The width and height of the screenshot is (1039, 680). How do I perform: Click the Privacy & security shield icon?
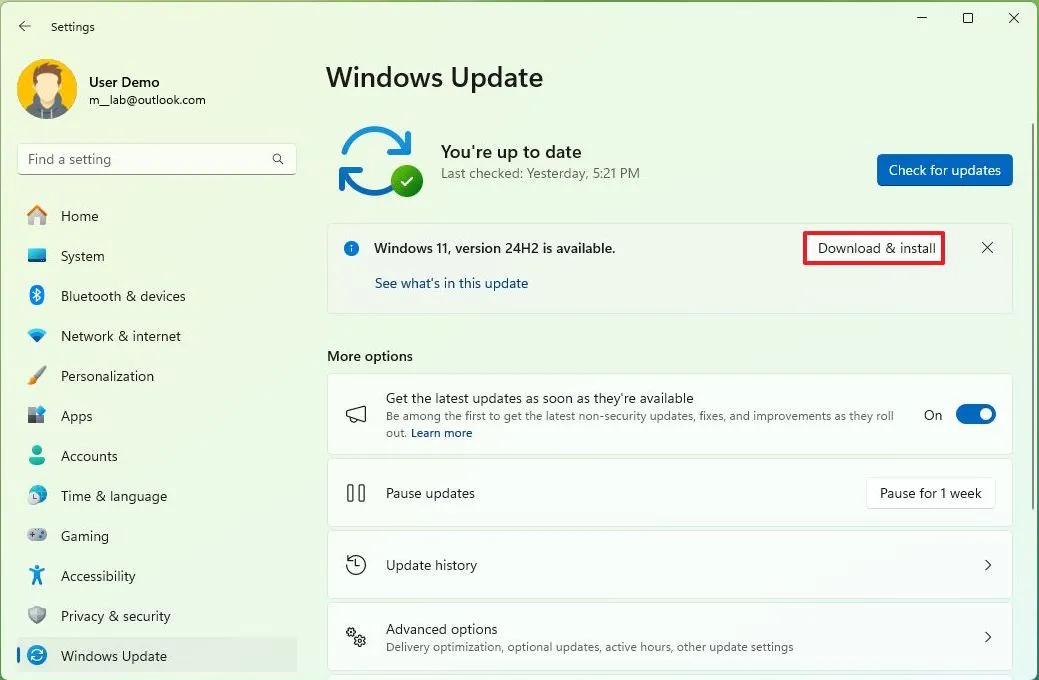pos(37,616)
